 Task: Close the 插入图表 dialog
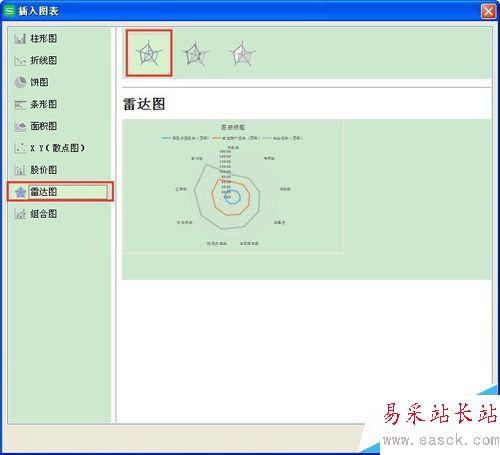click(488, 11)
